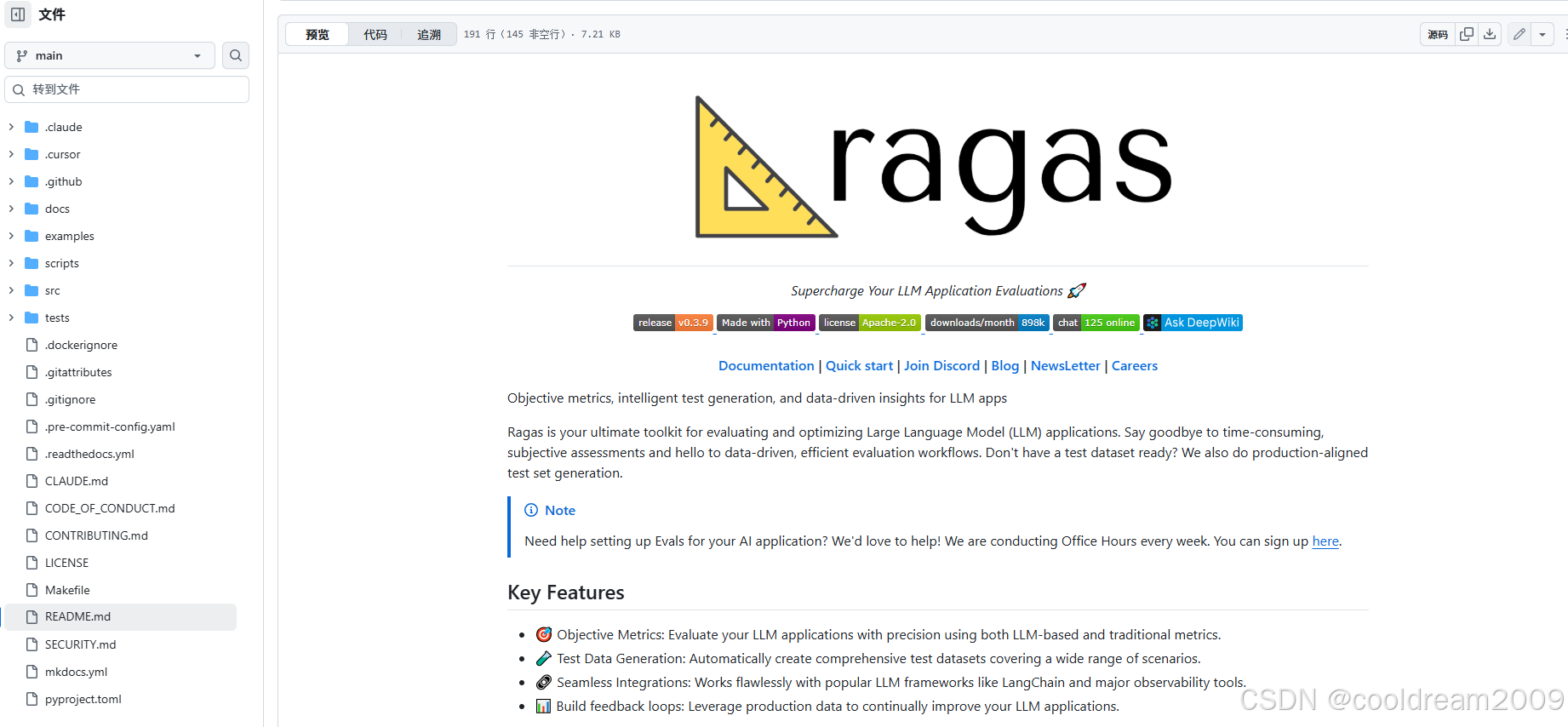
Task: Click the Ask DeepWiki badge
Action: click(x=1193, y=323)
